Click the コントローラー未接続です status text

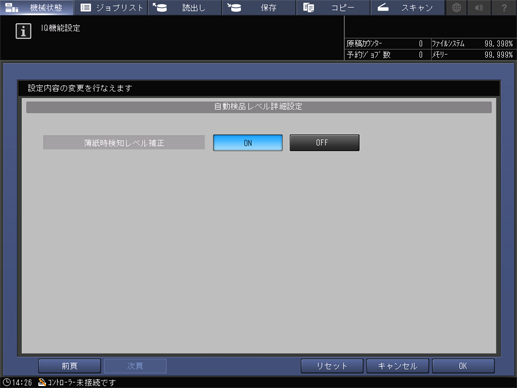82,382
